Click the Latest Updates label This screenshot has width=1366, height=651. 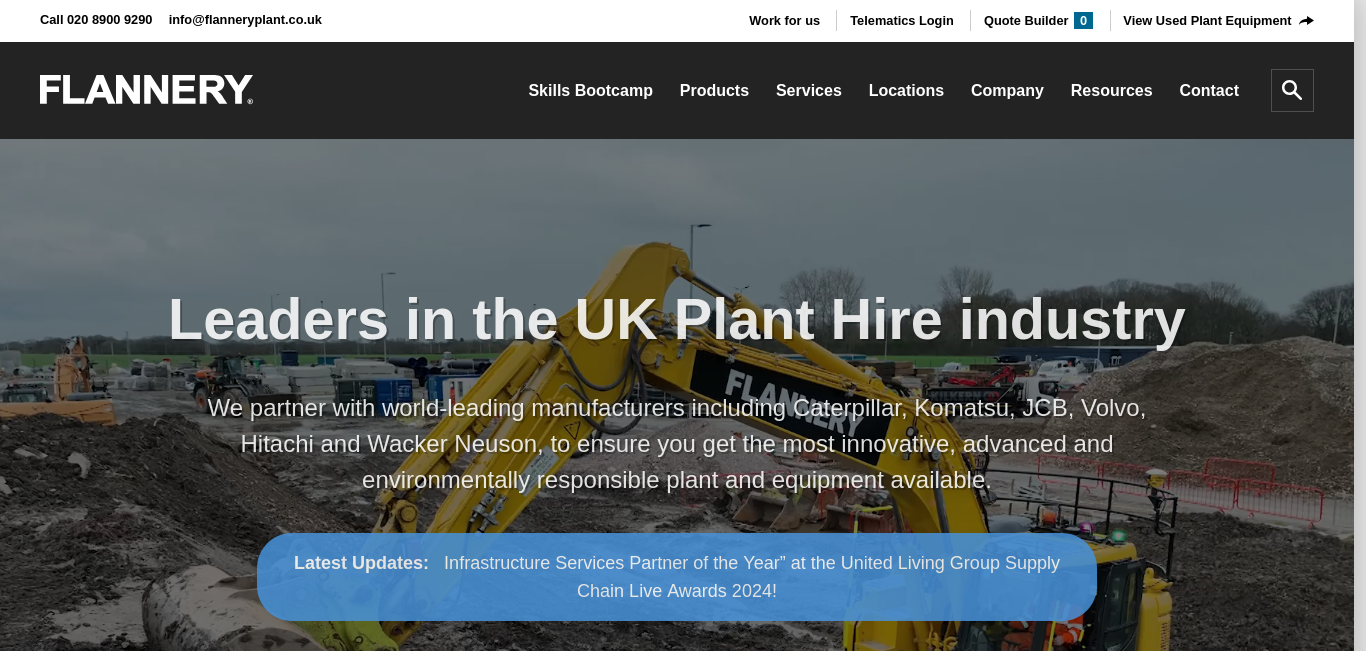click(361, 563)
